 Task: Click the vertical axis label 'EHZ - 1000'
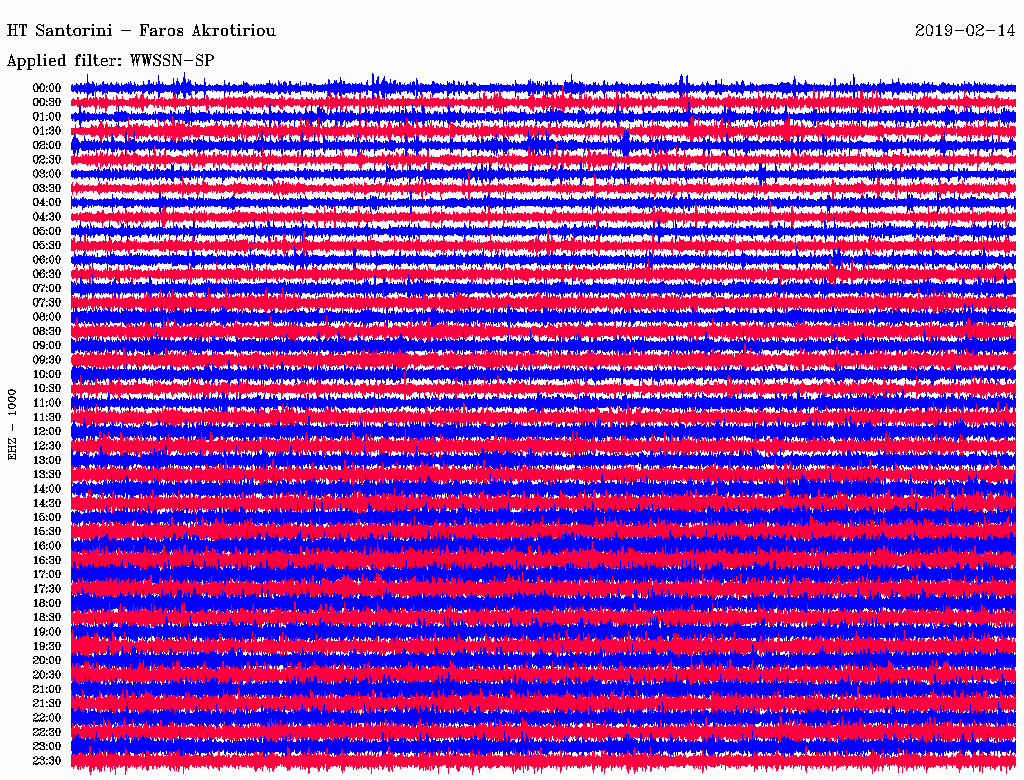pos(12,425)
